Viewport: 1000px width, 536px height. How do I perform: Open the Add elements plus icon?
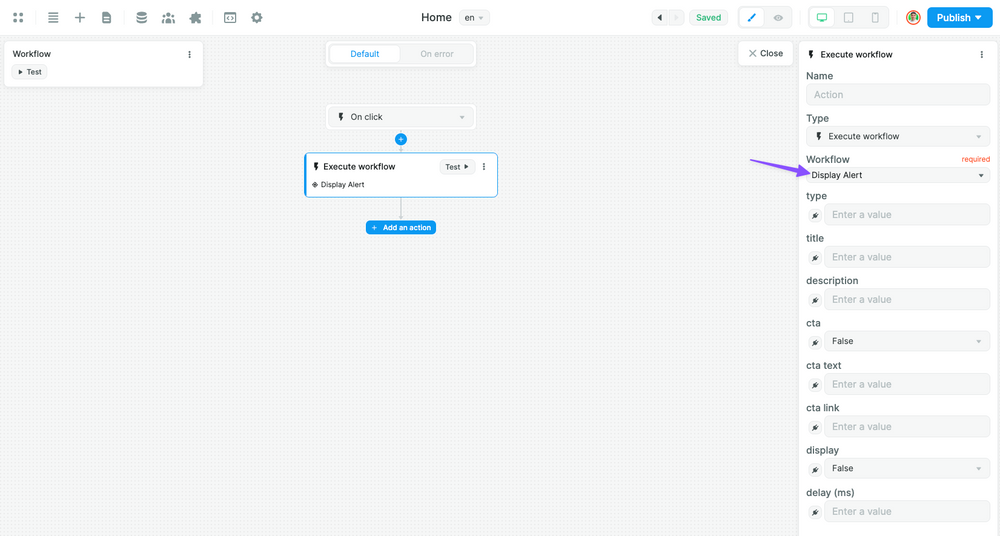(x=80, y=18)
